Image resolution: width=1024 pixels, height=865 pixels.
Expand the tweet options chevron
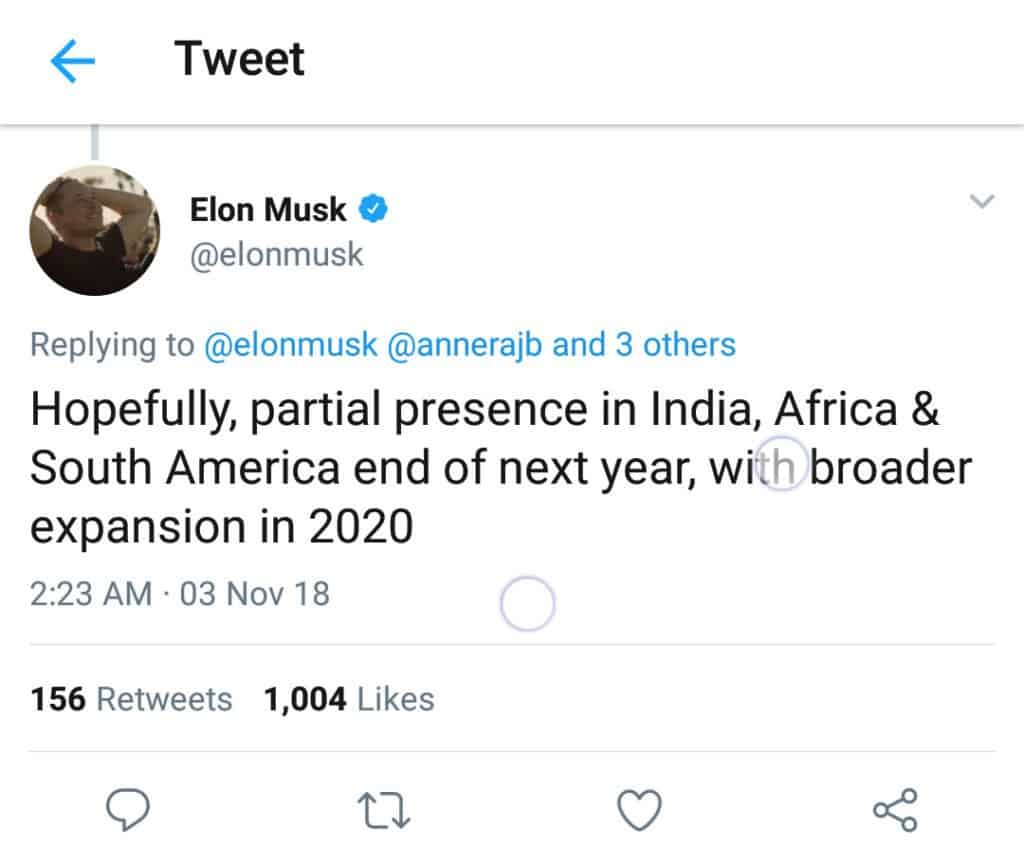click(983, 202)
